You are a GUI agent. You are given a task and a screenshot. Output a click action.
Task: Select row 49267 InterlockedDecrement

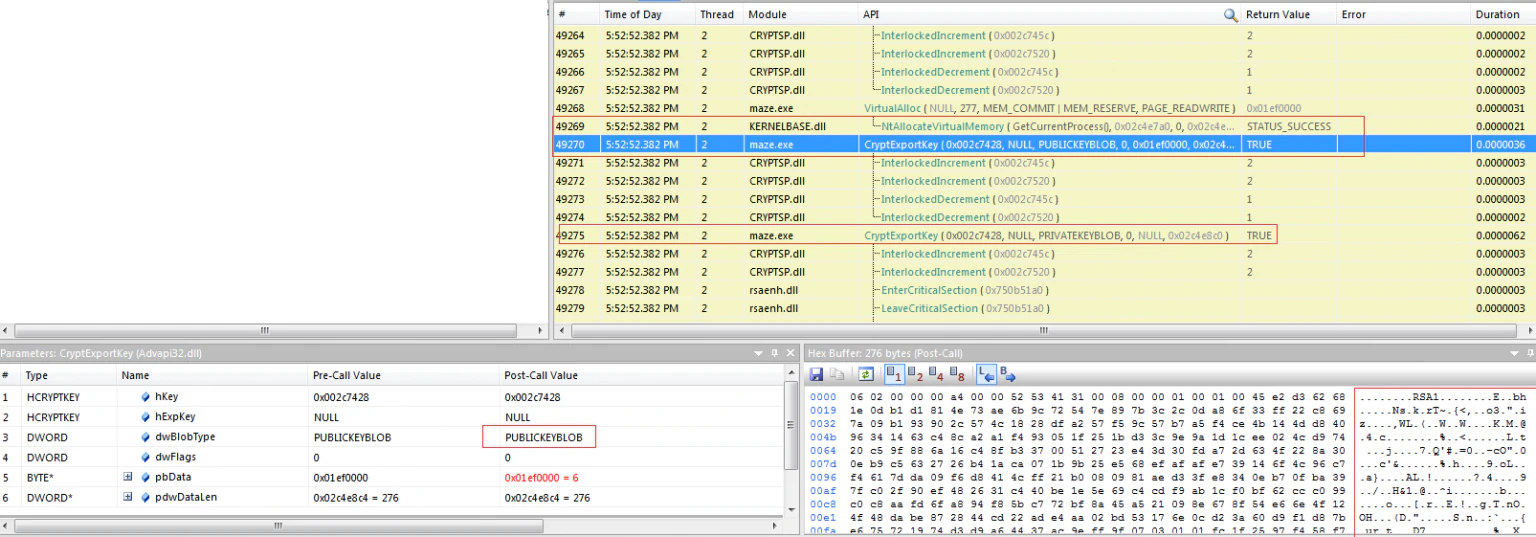(1044, 90)
